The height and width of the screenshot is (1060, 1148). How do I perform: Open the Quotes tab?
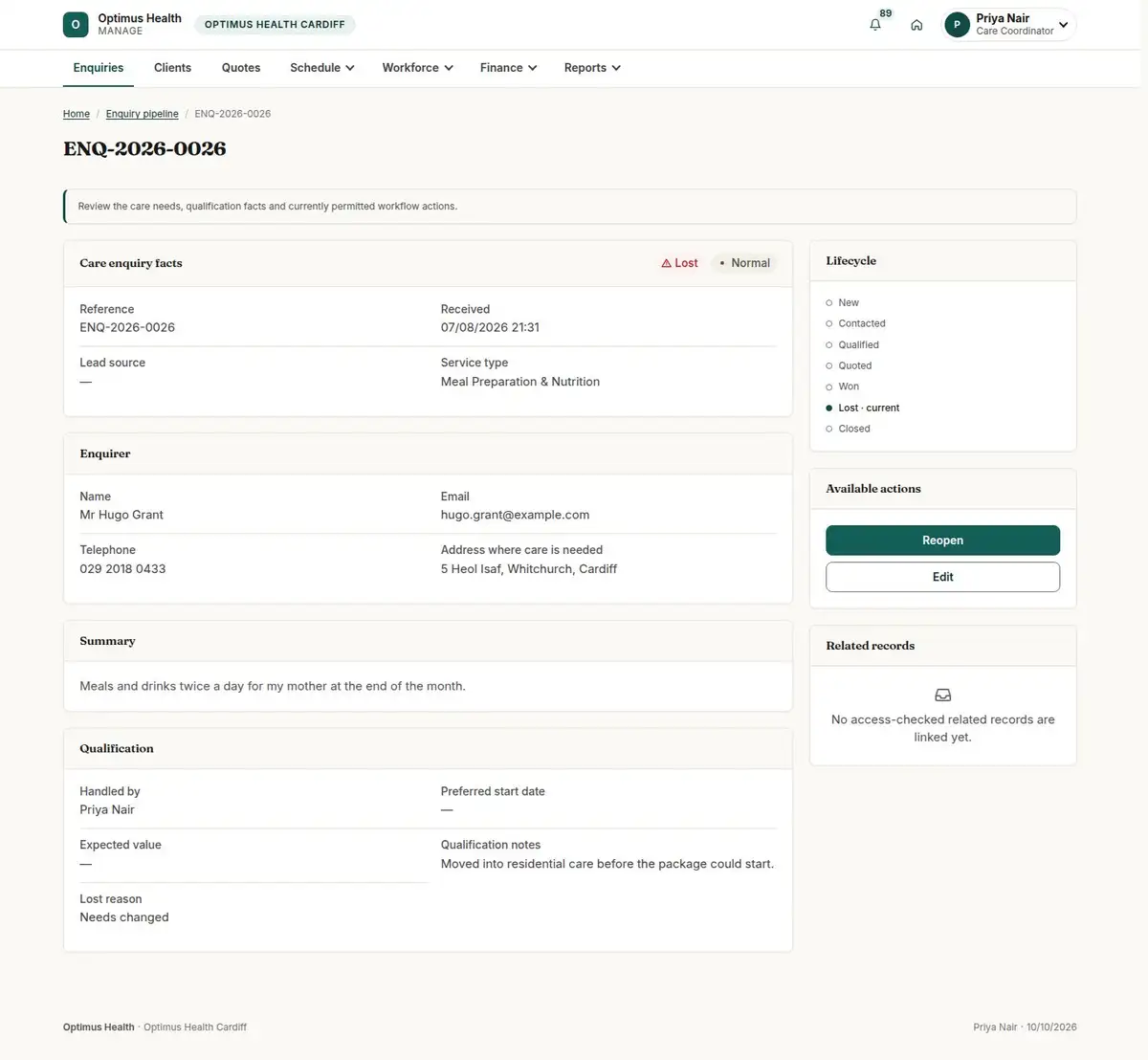(x=241, y=68)
